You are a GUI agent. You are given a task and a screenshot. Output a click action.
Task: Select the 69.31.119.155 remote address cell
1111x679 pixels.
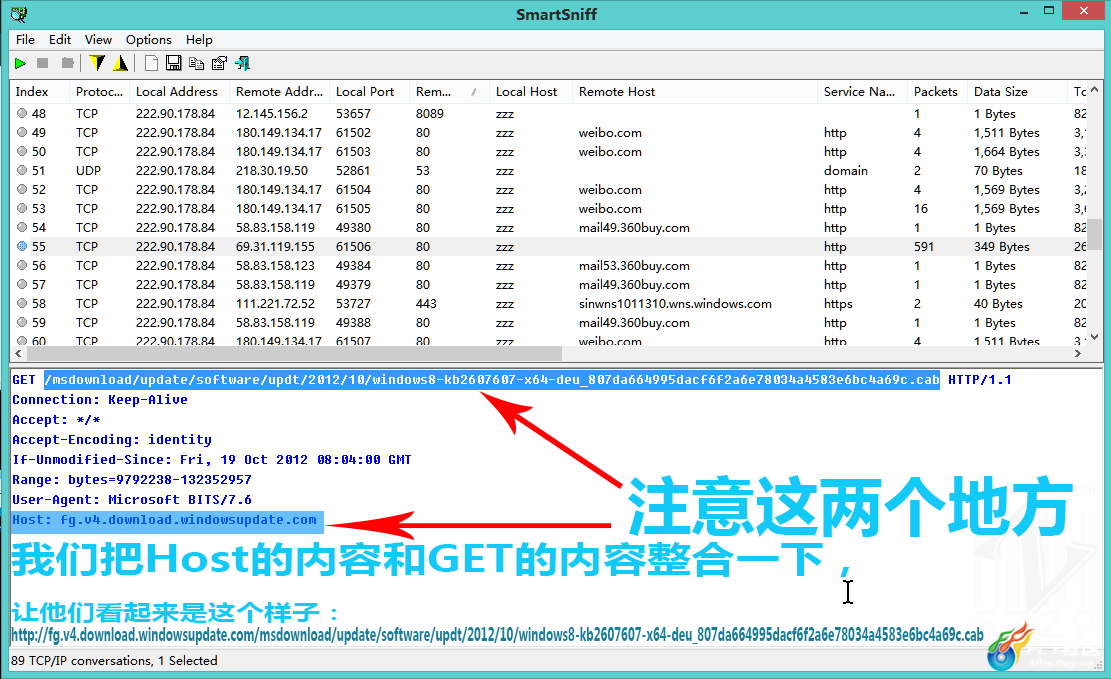click(x=275, y=247)
